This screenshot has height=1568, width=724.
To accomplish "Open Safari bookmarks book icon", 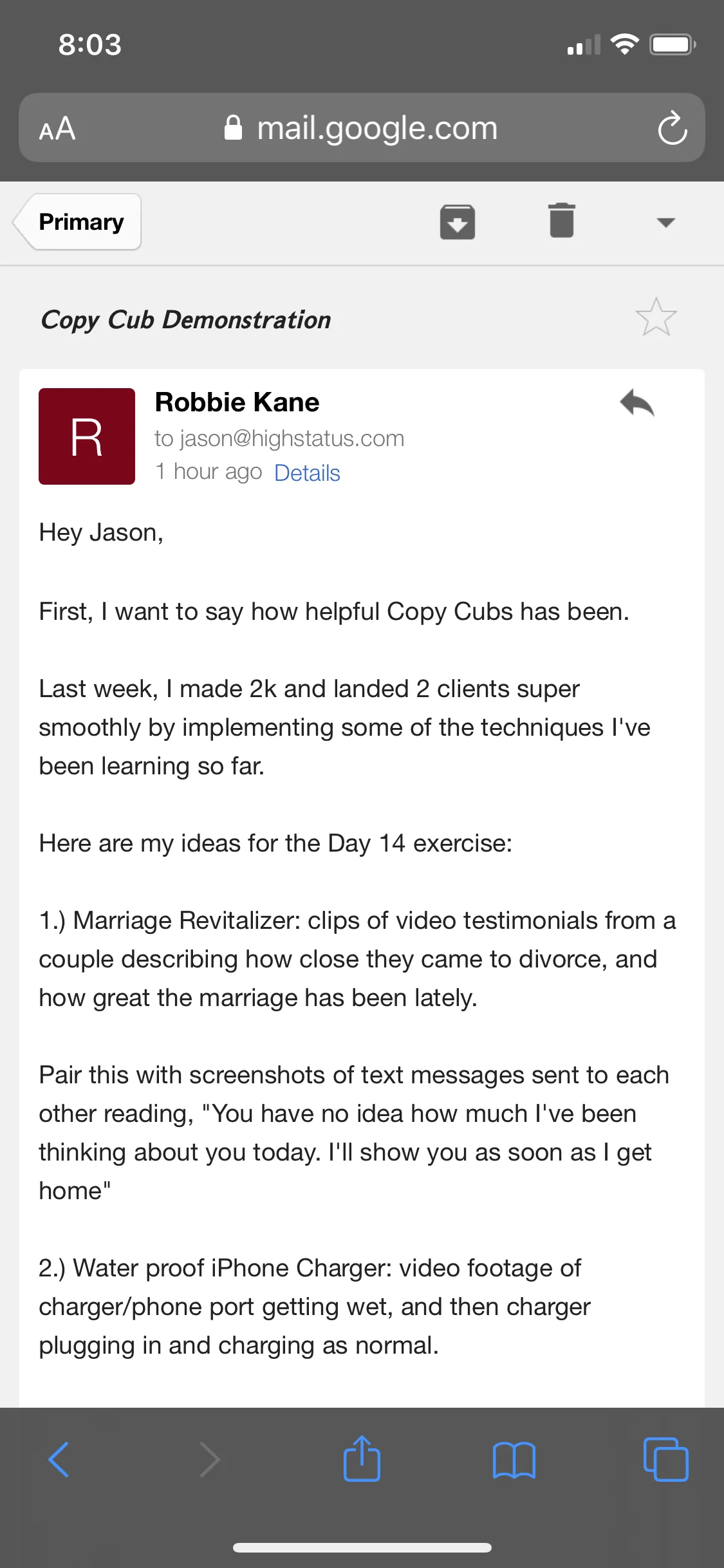I will tap(514, 1460).
